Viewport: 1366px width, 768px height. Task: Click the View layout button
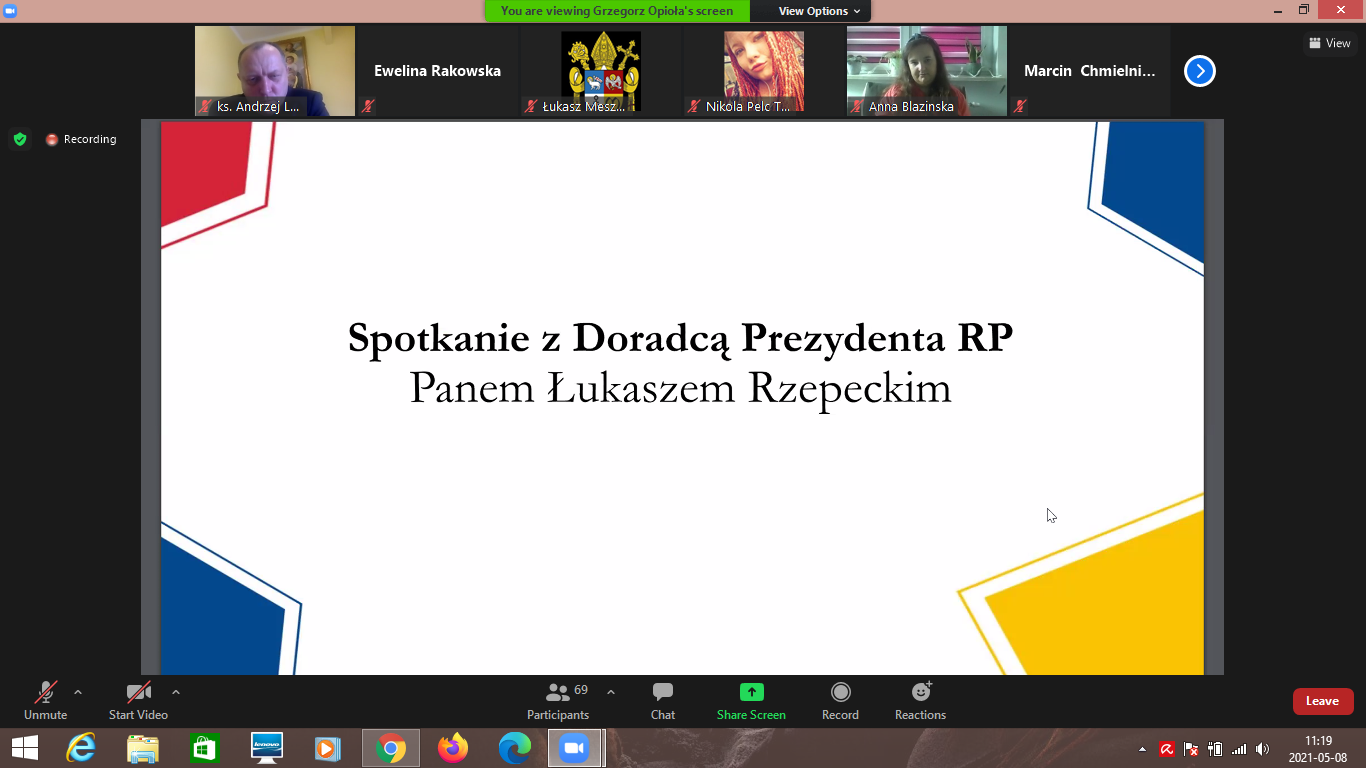coord(1330,43)
